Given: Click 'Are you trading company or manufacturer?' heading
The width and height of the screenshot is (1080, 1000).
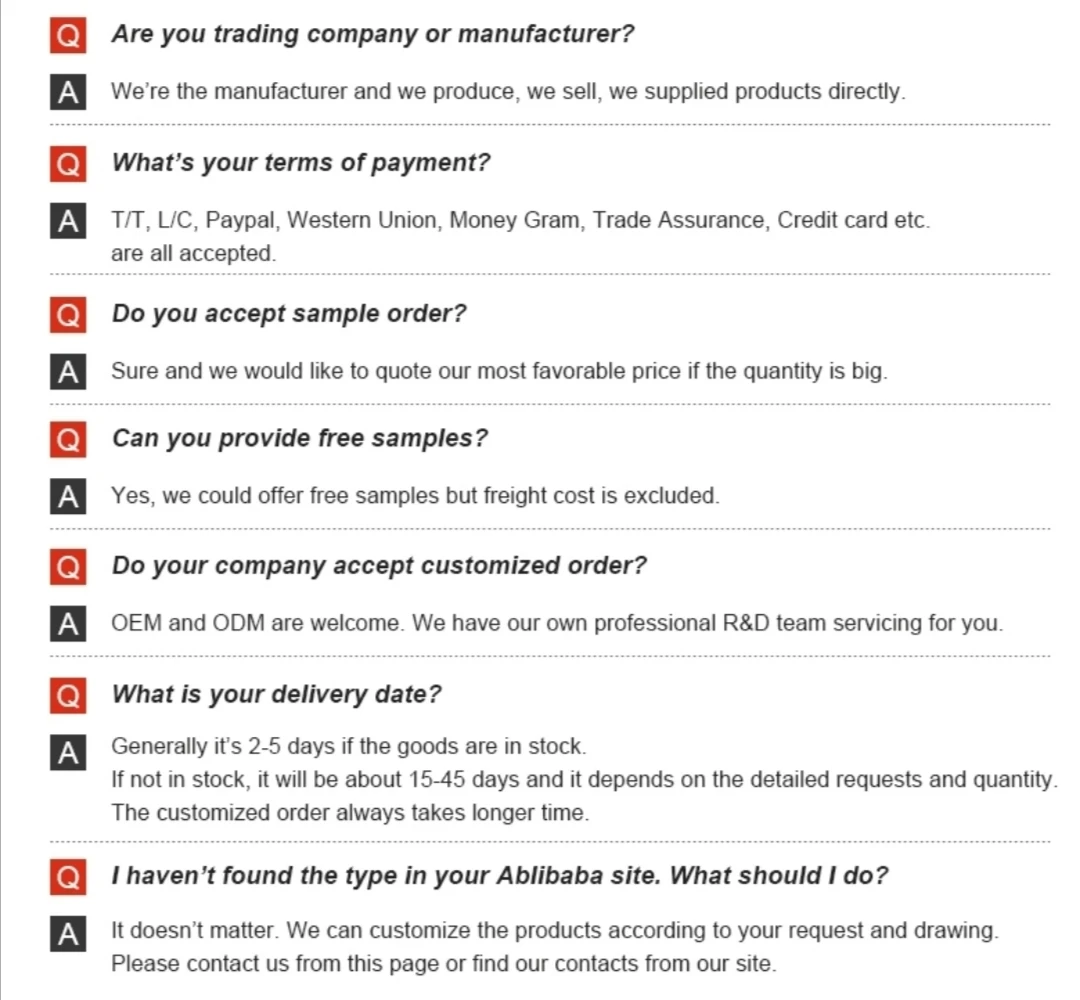Looking at the screenshot, I should point(372,34).
